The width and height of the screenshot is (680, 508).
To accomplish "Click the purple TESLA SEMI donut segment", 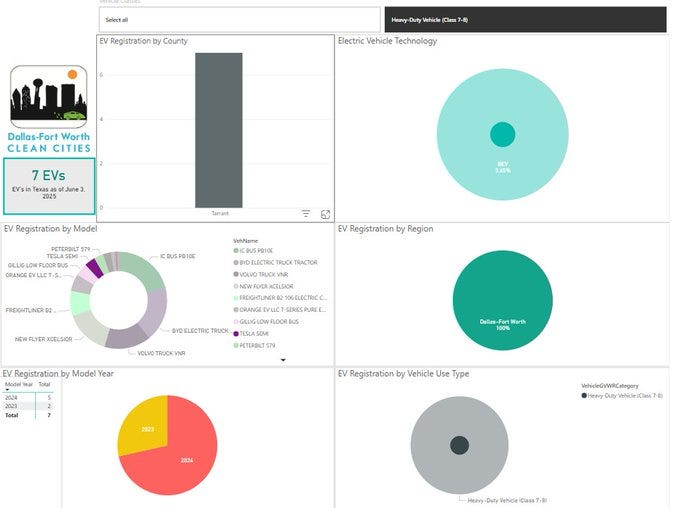I will (95, 268).
